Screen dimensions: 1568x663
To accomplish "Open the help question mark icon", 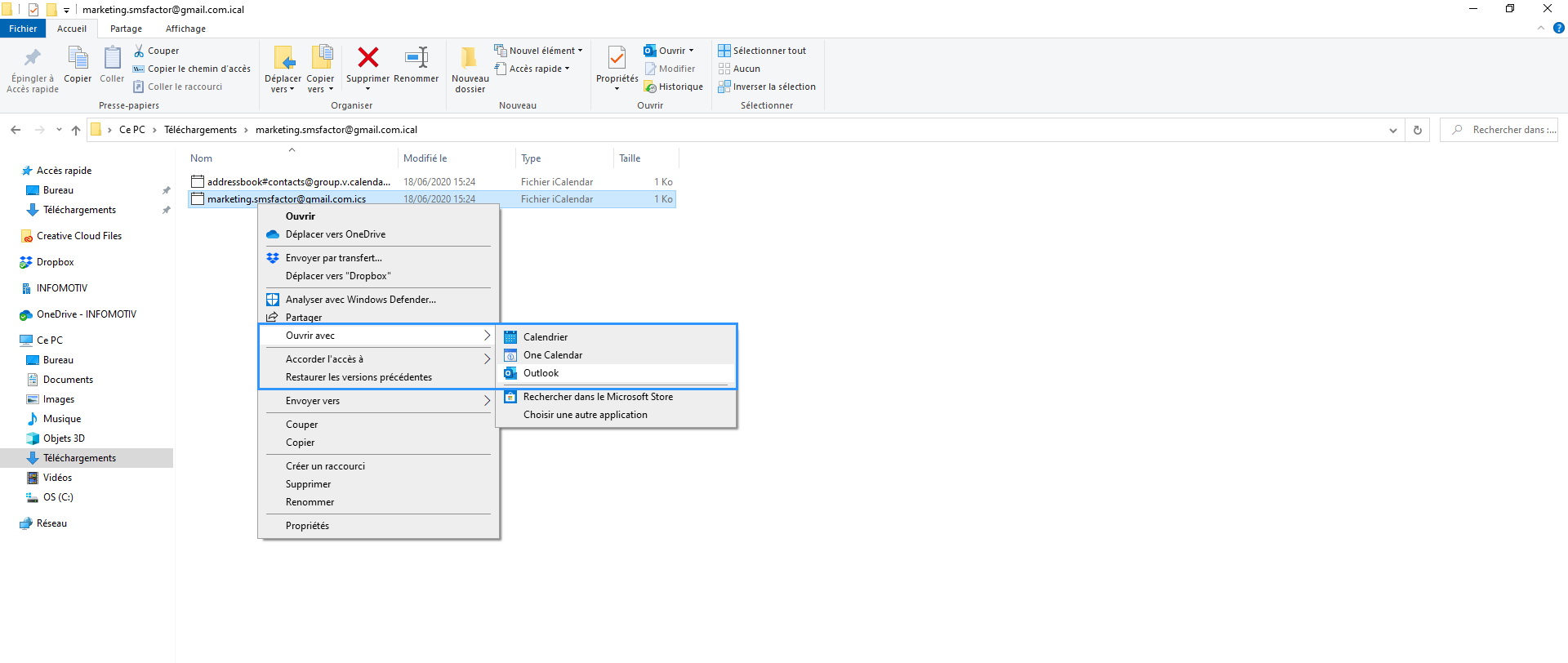I will click(x=1558, y=28).
